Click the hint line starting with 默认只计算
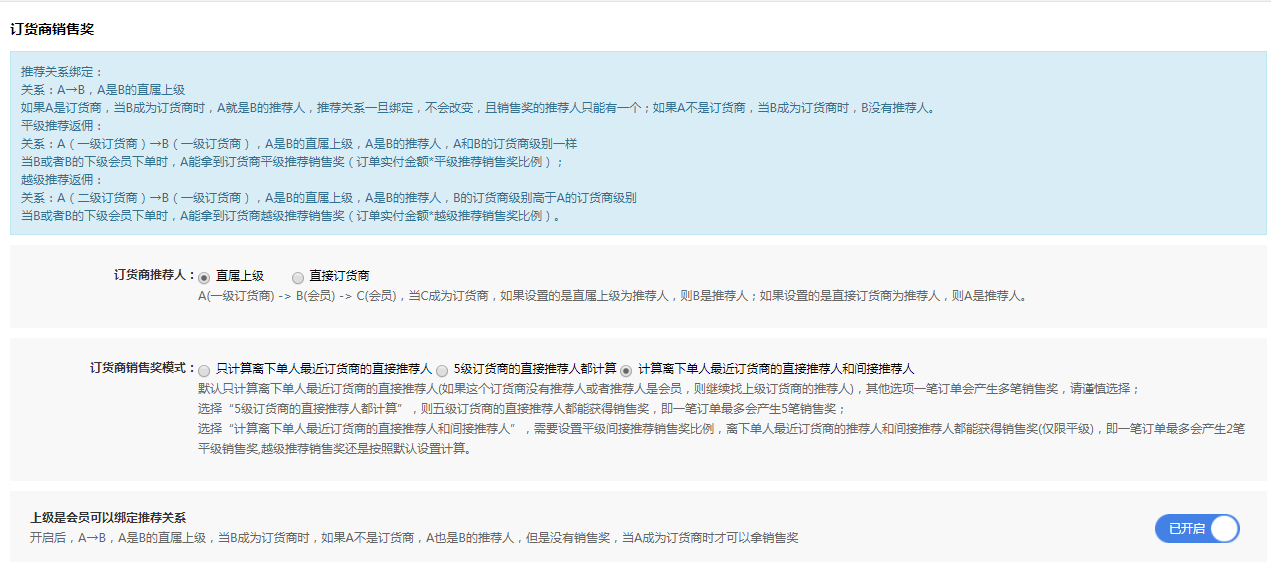Screen dimensions: 1271x562 [x=668, y=389]
